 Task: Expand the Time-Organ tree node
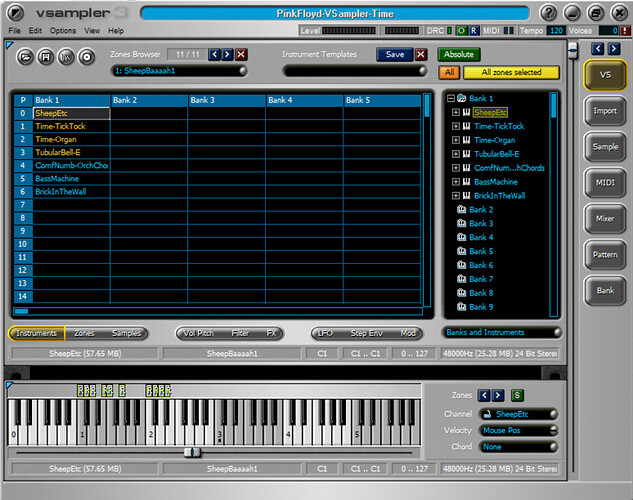(x=456, y=141)
